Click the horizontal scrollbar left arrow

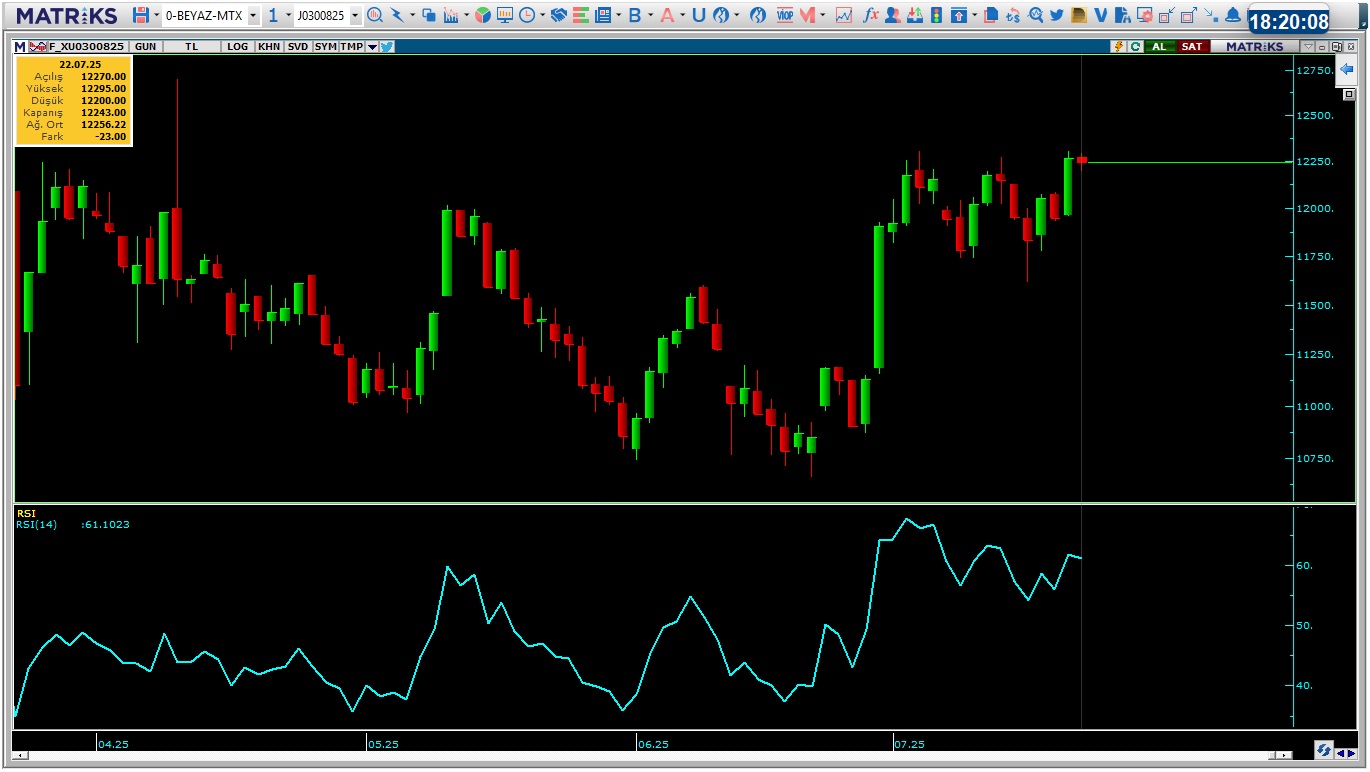point(19,755)
